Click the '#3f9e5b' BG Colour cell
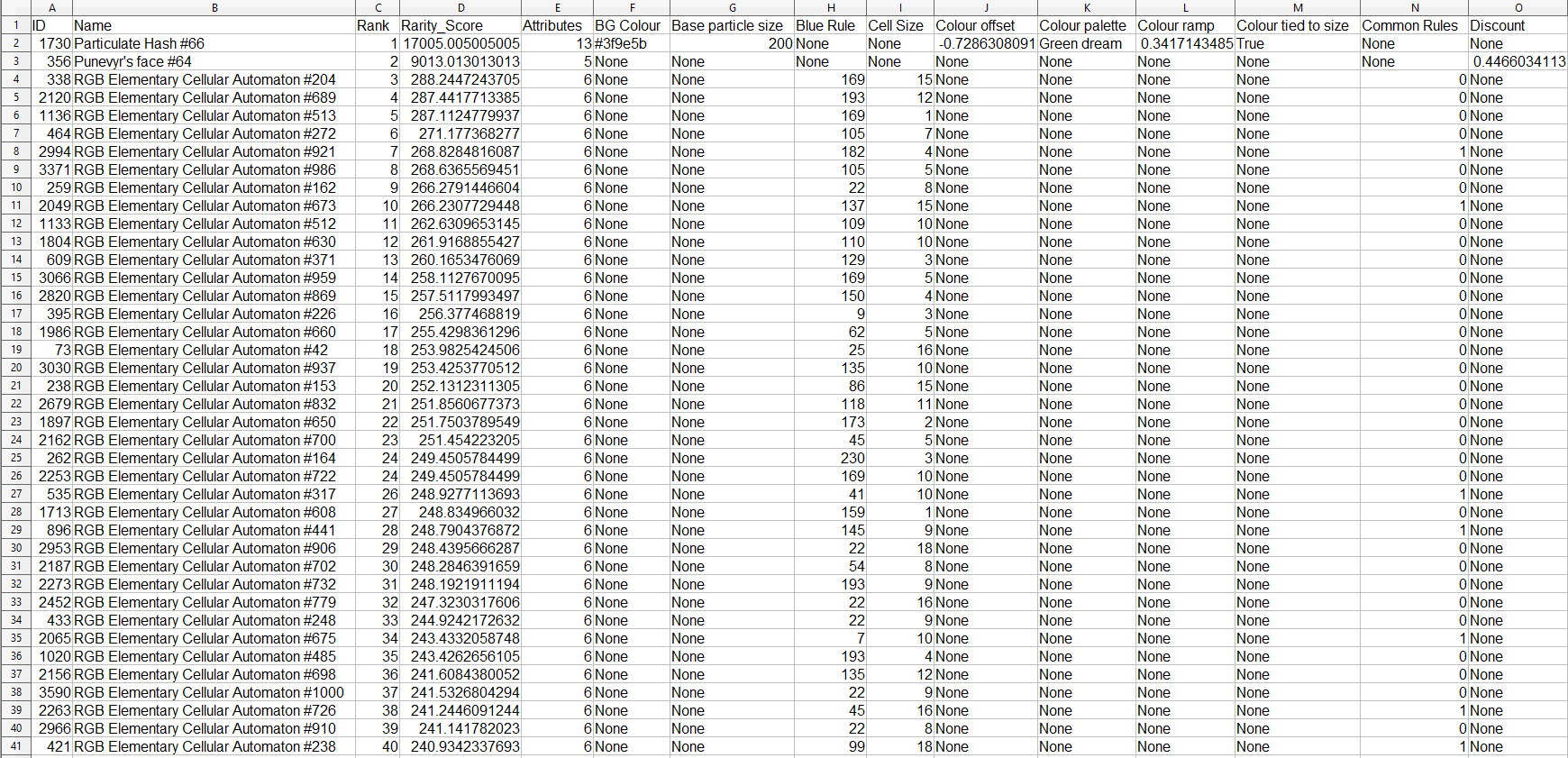 point(621,43)
